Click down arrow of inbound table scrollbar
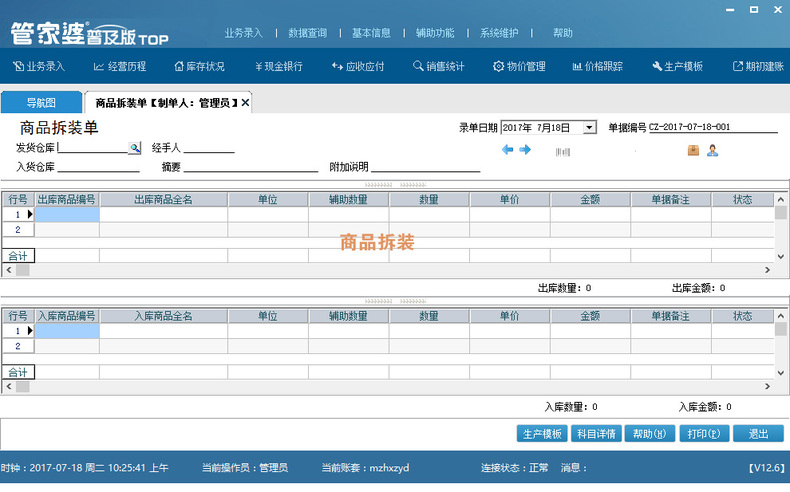 click(x=780, y=373)
